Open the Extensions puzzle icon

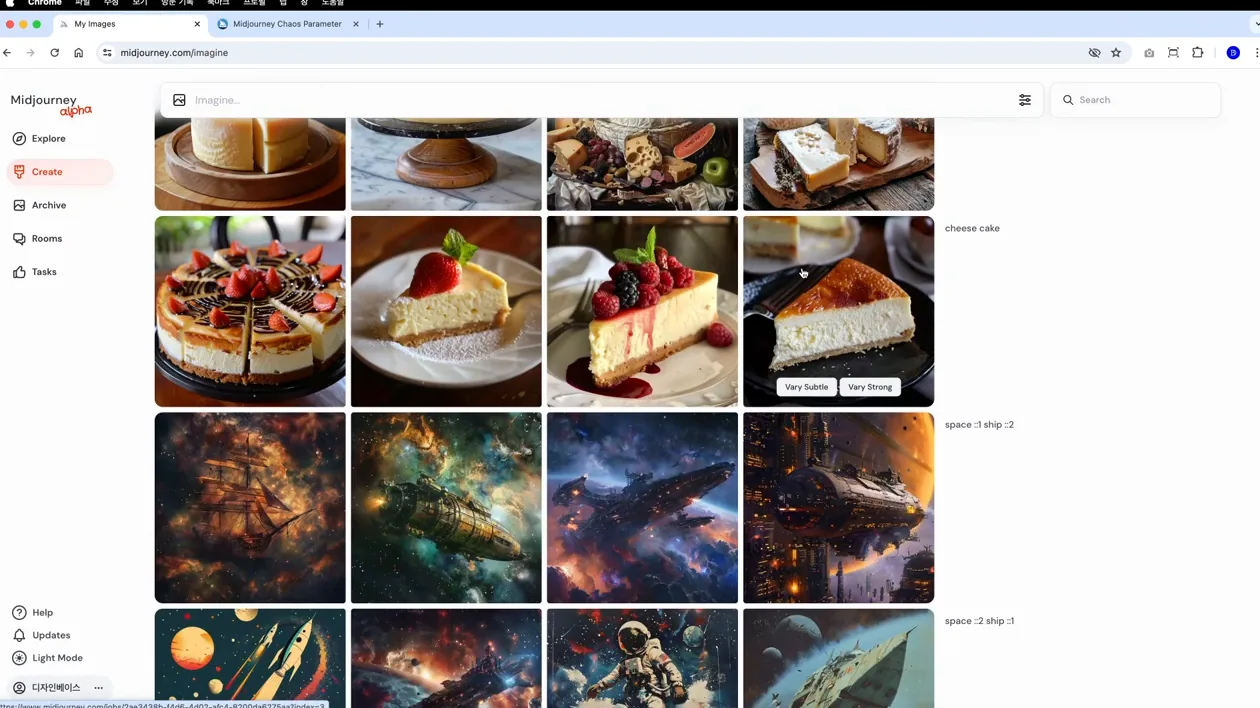coord(1198,53)
